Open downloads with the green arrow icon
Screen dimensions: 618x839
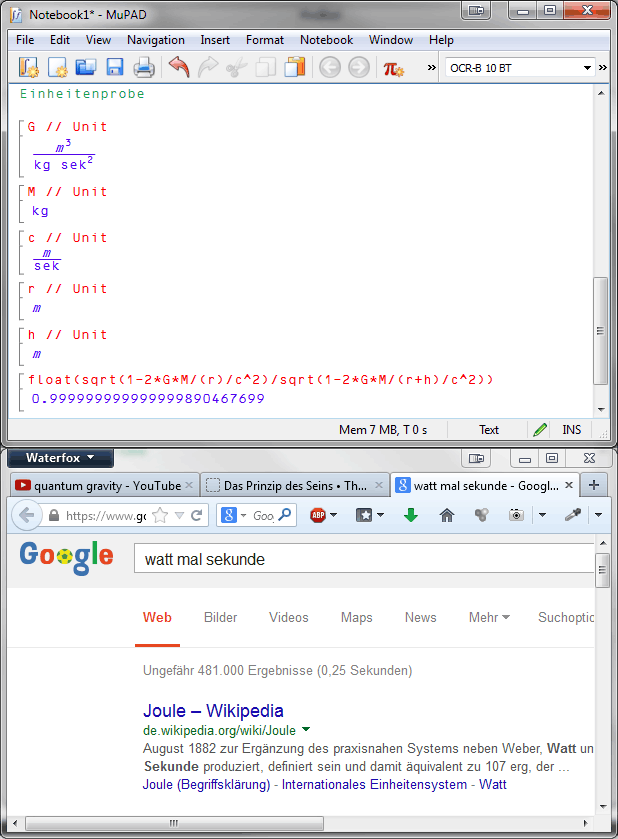(410, 515)
